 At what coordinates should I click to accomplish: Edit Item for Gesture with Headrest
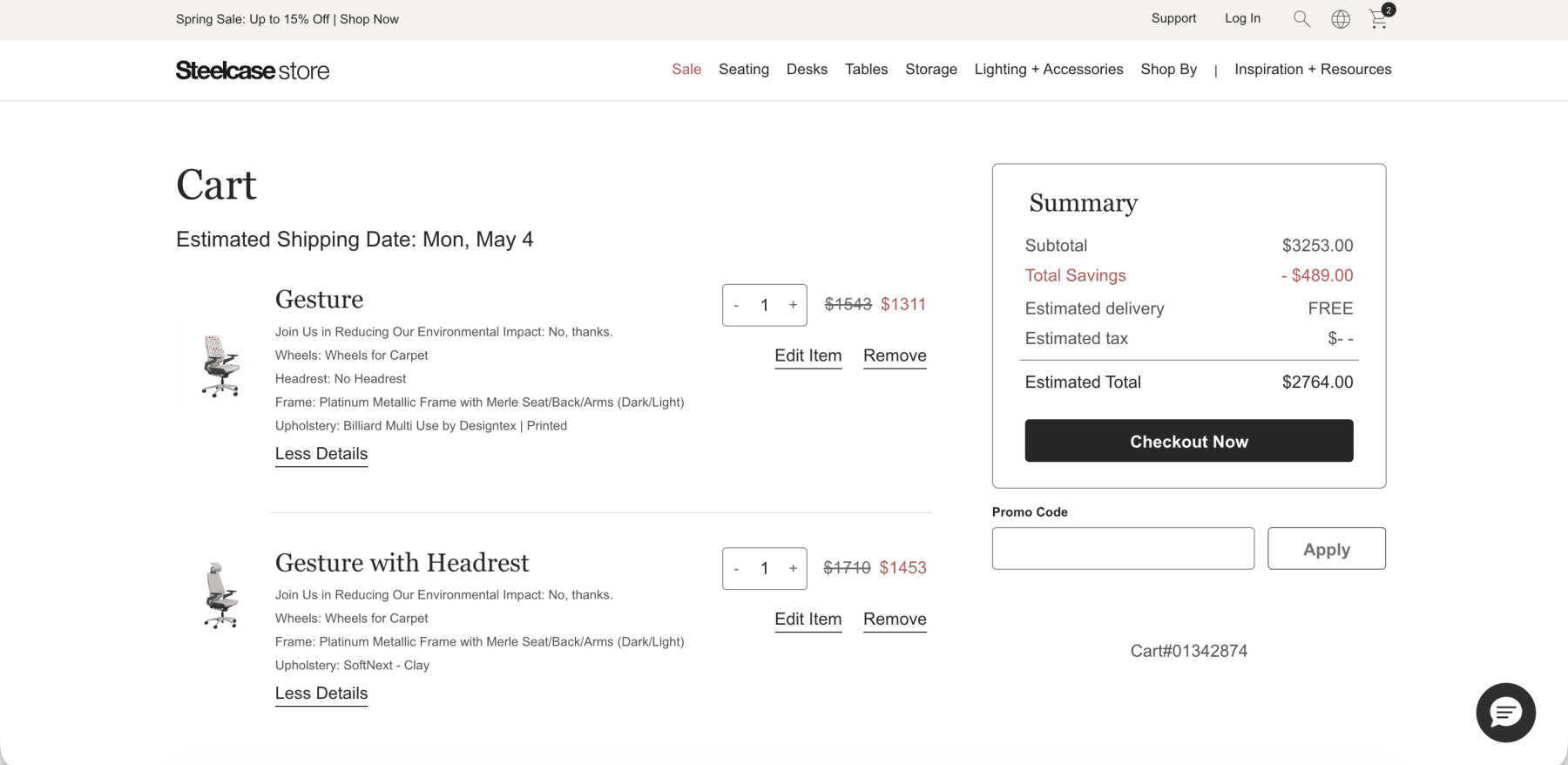pyautogui.click(x=808, y=619)
